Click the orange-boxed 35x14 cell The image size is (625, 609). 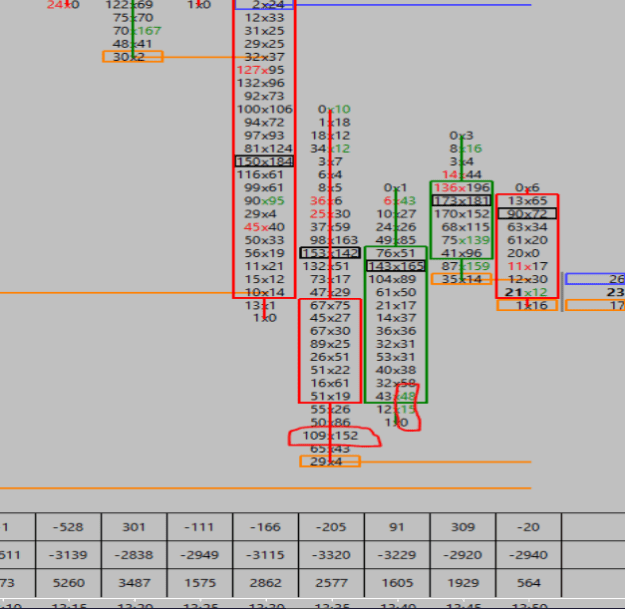pyautogui.click(x=462, y=279)
